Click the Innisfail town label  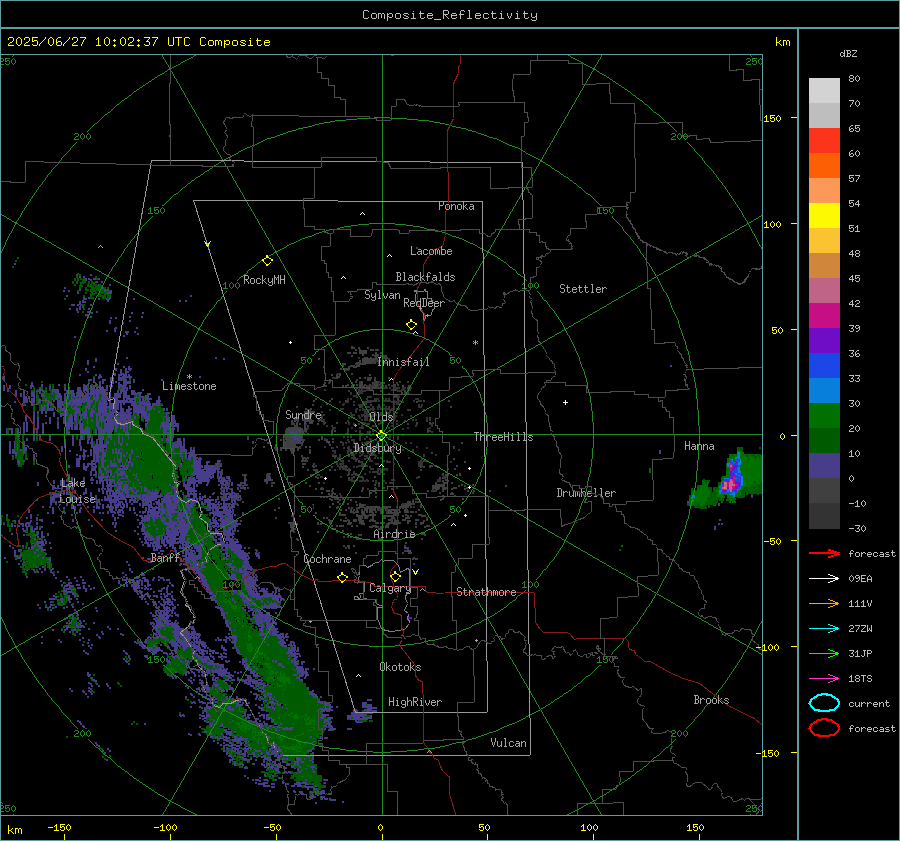tap(403, 362)
